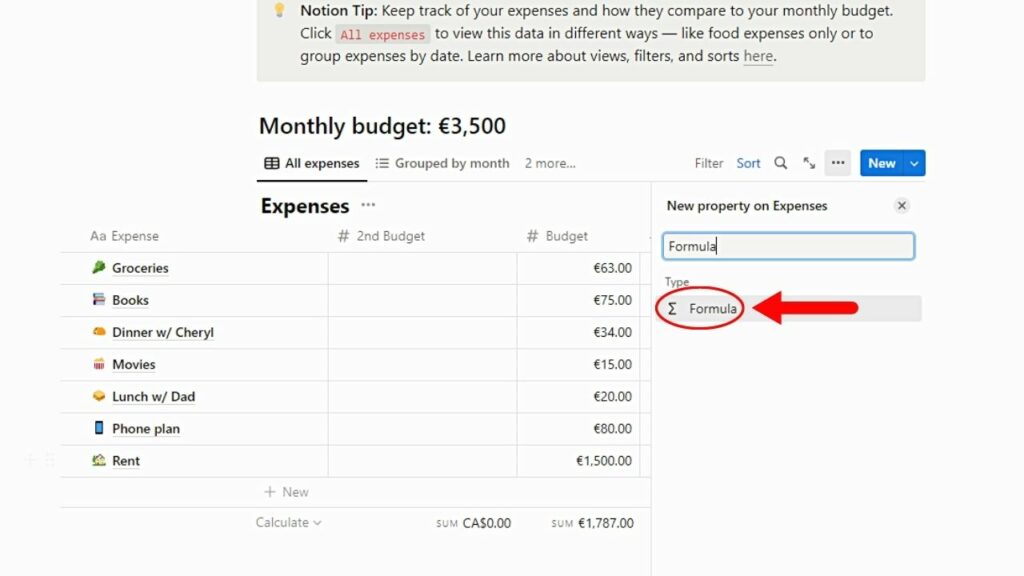Click the blue New button
This screenshot has height=576, width=1024.
[879, 162]
